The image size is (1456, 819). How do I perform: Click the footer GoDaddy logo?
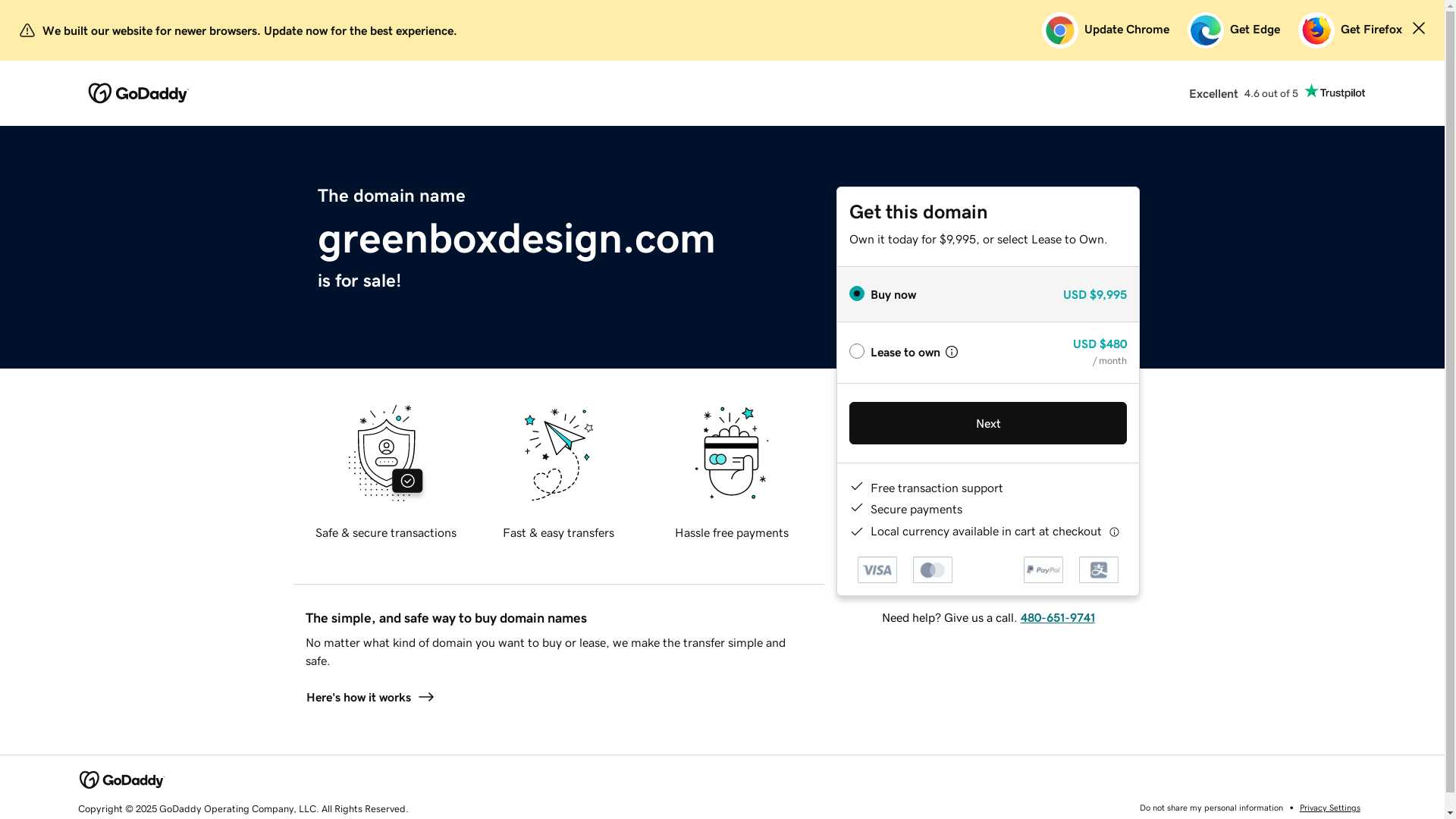pos(121,780)
